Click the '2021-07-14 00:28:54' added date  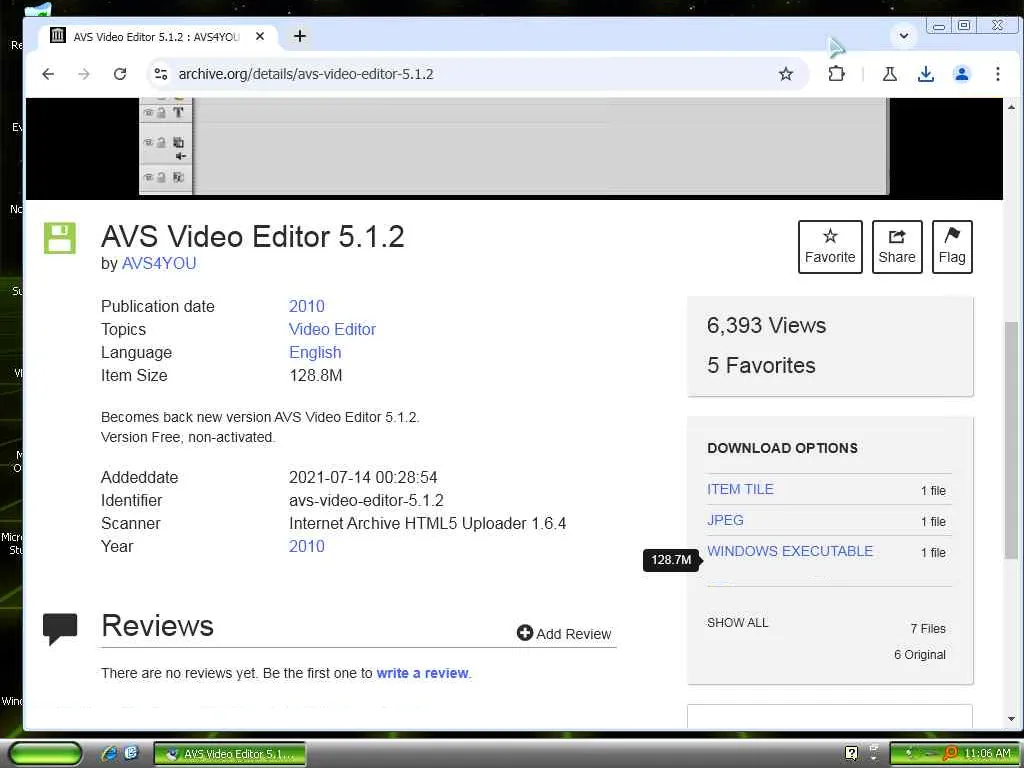tap(363, 477)
